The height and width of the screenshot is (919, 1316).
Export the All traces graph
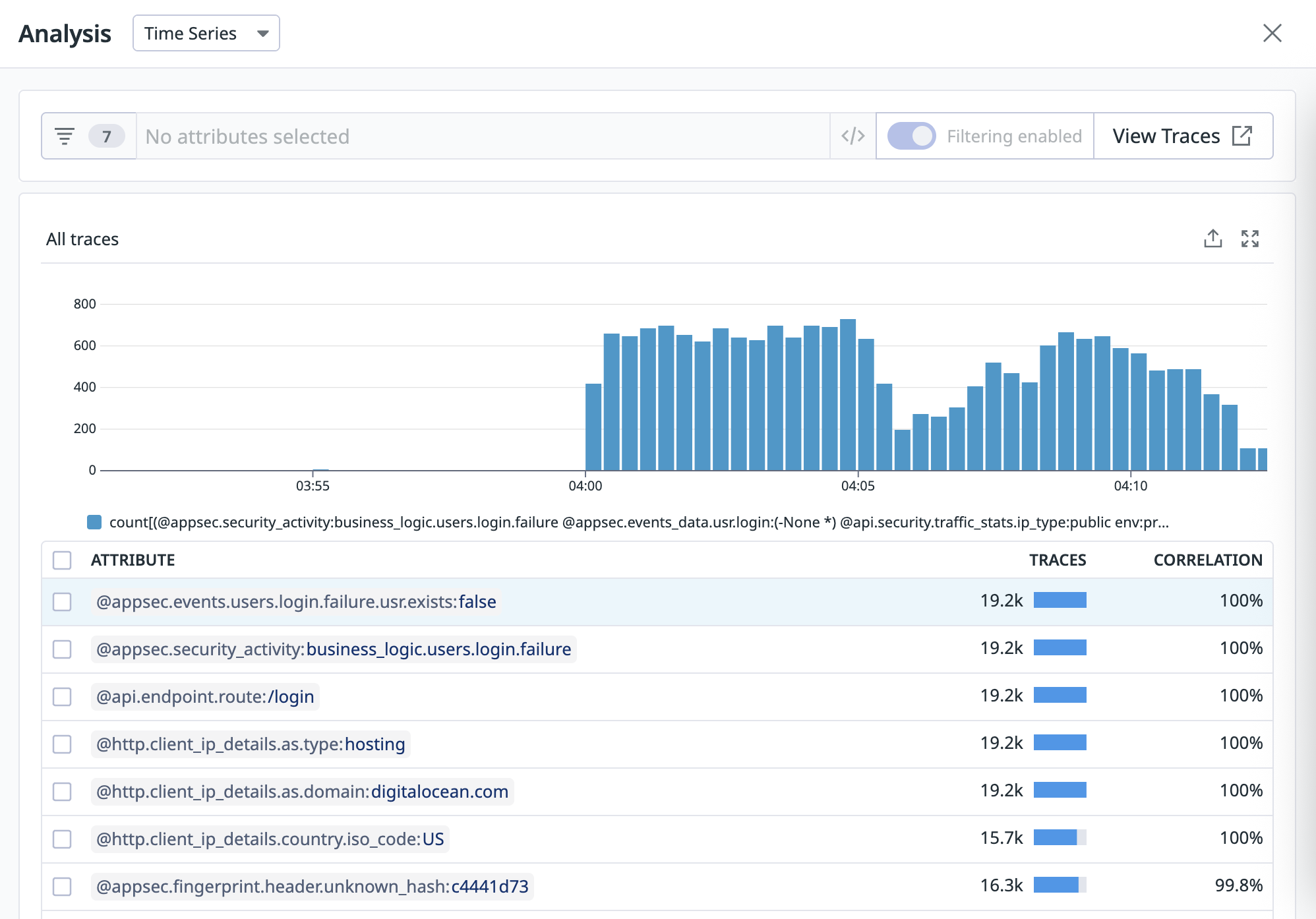click(x=1212, y=239)
